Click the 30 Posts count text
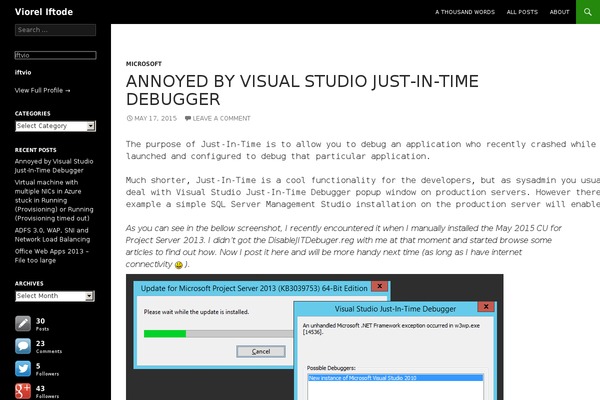Image resolution: width=600 pixels, height=400 pixels. (42, 324)
